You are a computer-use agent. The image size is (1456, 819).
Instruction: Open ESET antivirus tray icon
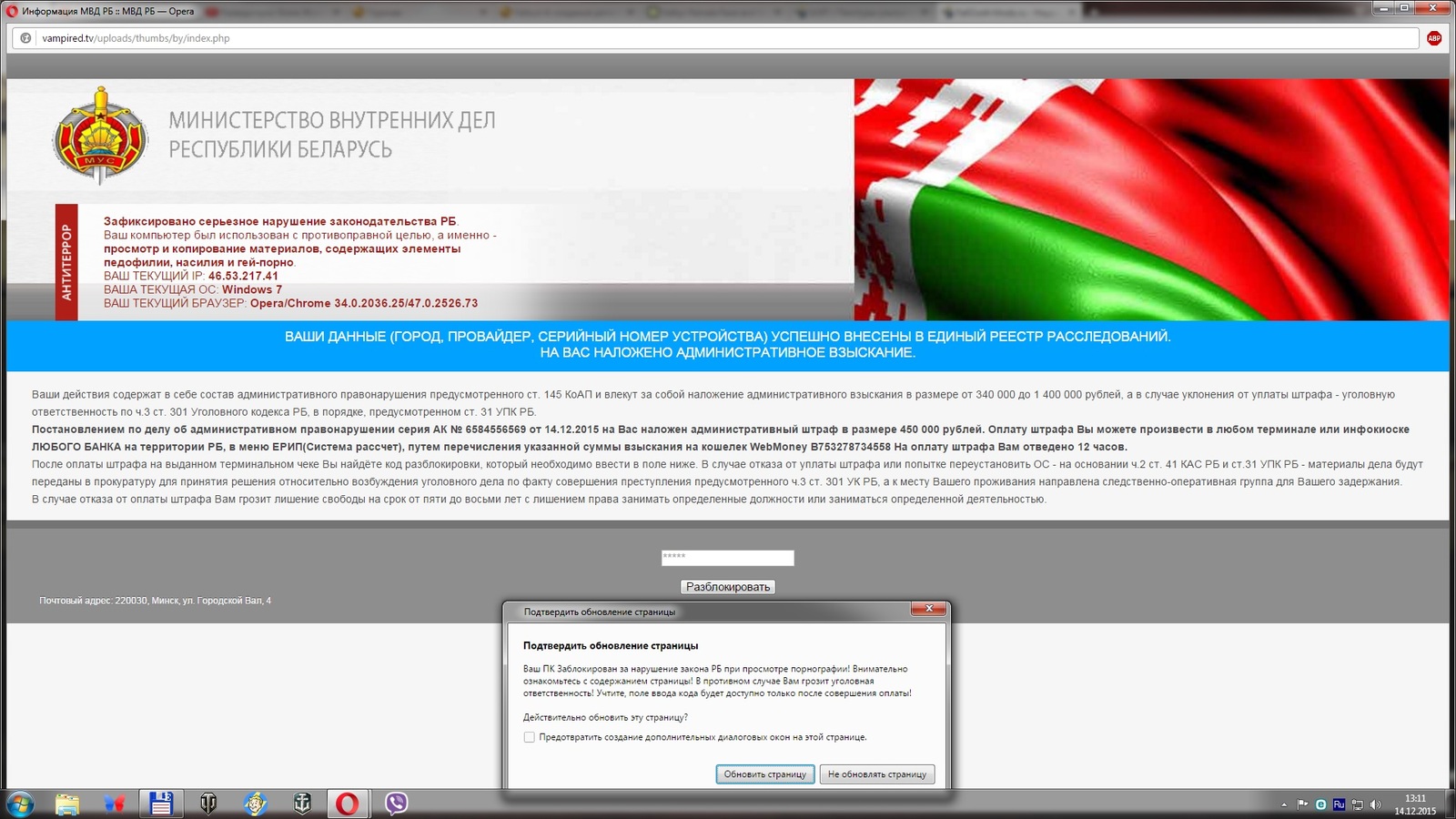point(1320,804)
